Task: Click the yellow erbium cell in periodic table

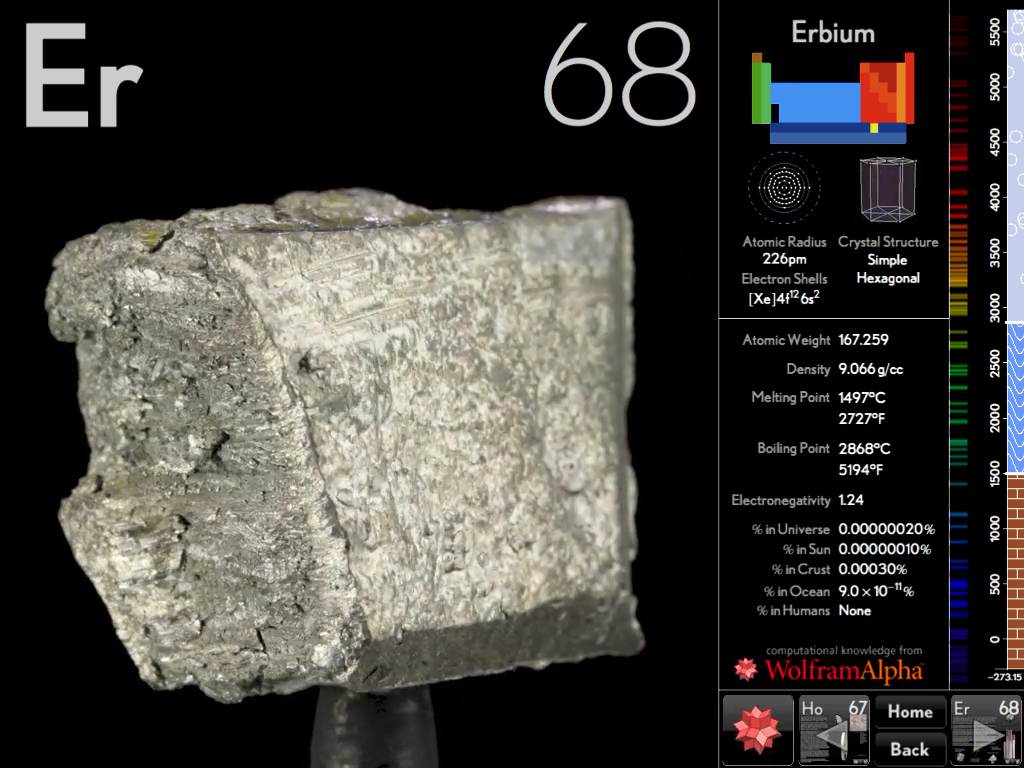Action: point(873,128)
